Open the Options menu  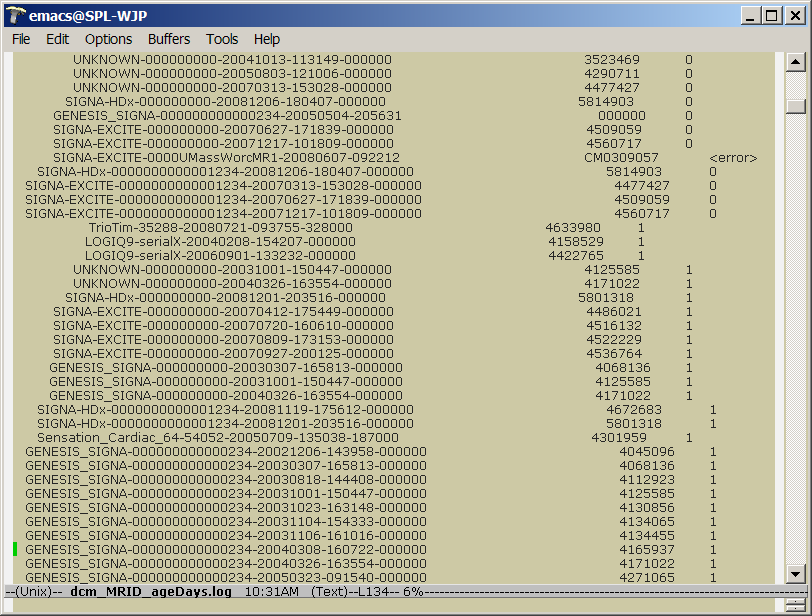108,39
